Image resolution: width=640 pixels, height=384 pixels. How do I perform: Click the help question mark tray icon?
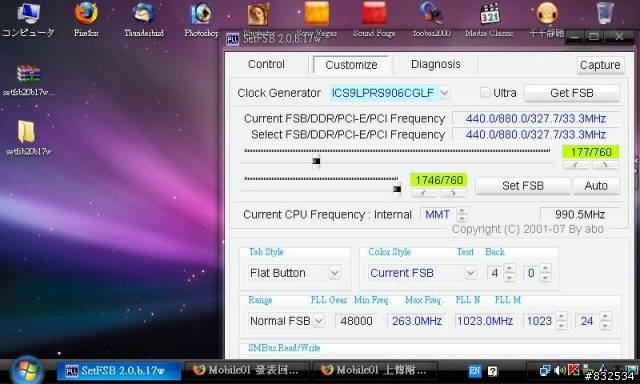[493, 371]
